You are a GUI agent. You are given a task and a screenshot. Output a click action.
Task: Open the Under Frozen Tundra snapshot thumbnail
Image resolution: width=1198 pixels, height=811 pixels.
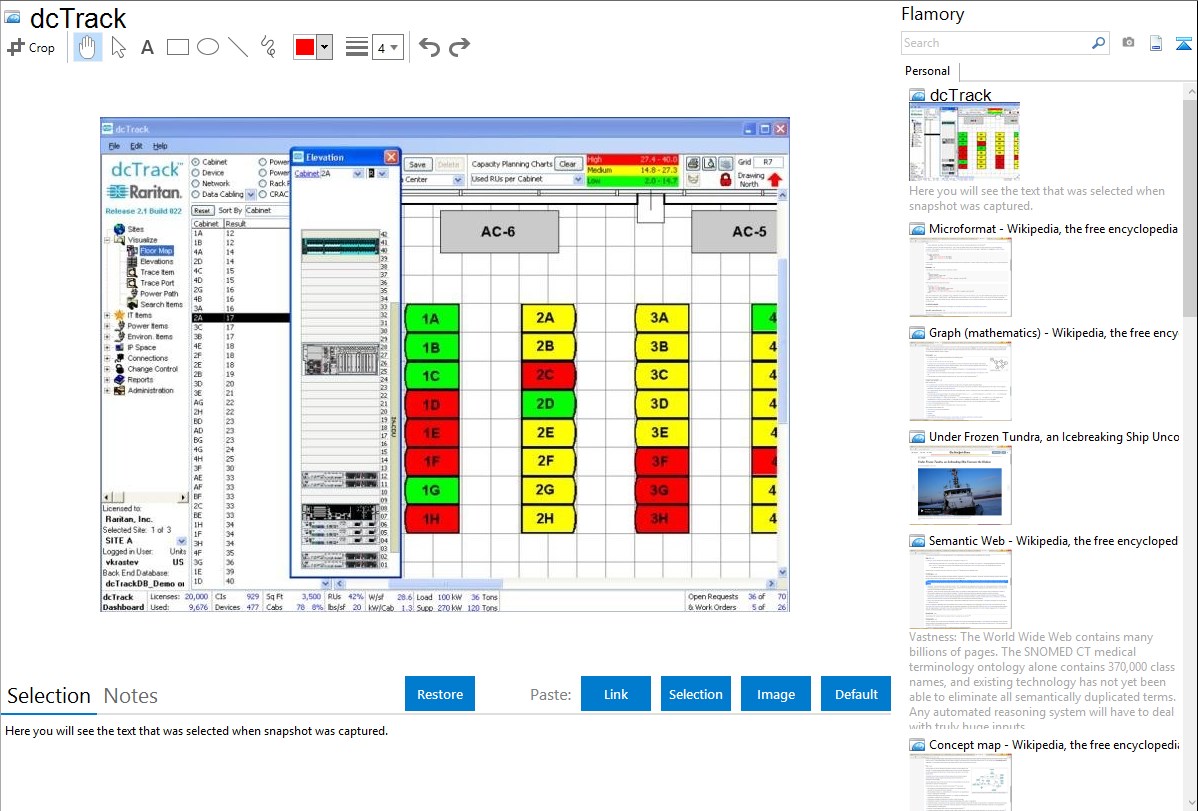[x=960, y=485]
